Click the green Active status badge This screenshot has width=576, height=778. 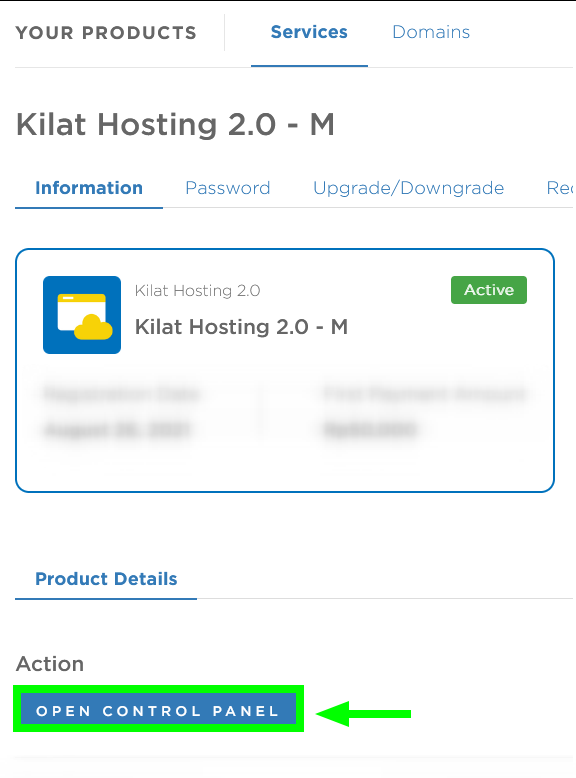click(x=489, y=290)
